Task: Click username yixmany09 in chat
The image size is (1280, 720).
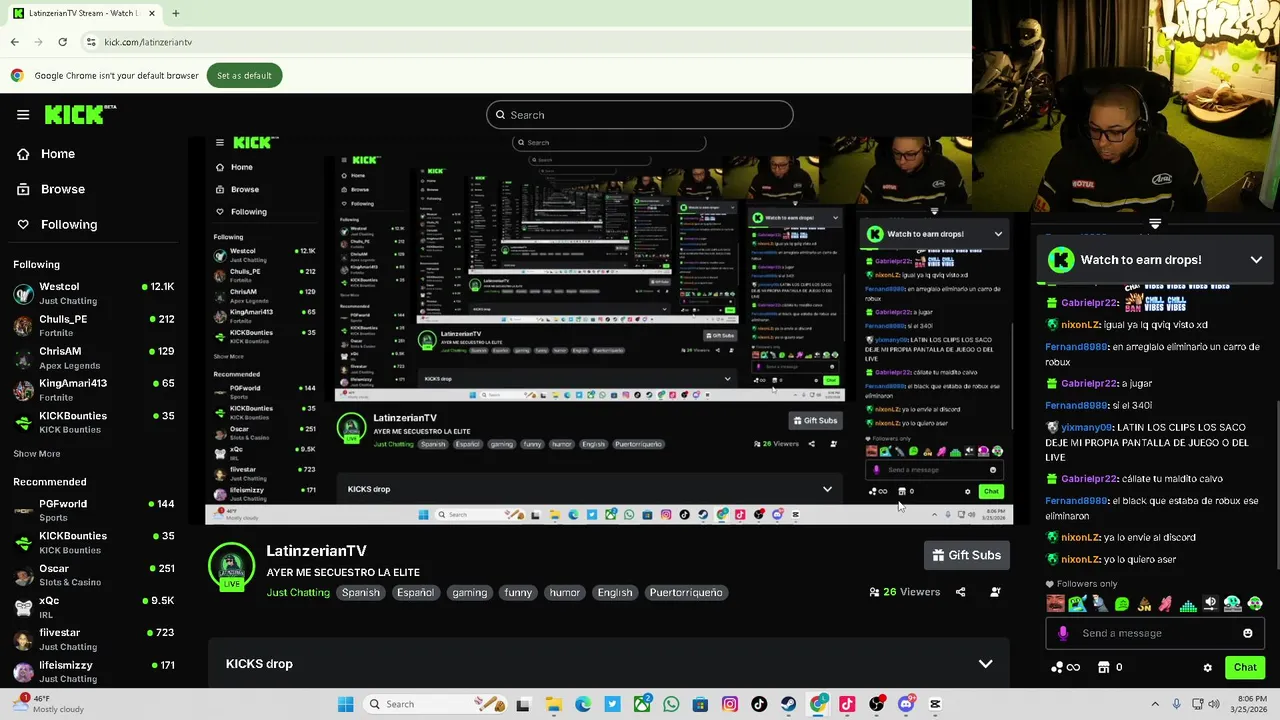Action: click(1088, 427)
